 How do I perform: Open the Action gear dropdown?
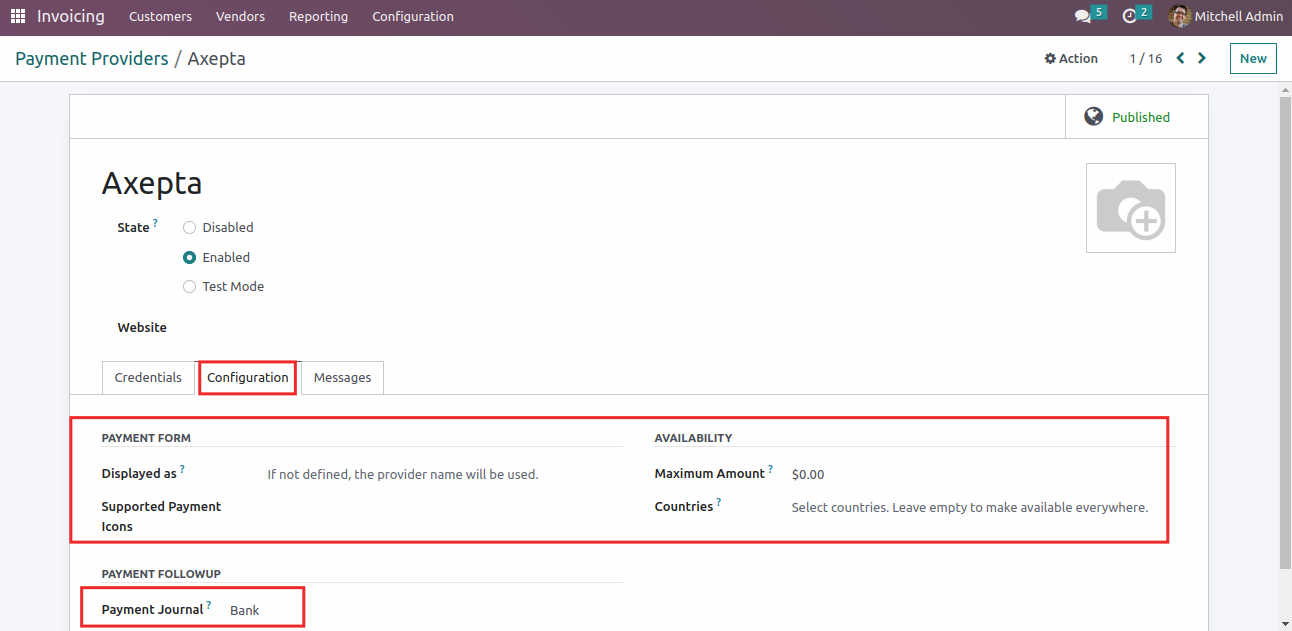coord(1071,58)
